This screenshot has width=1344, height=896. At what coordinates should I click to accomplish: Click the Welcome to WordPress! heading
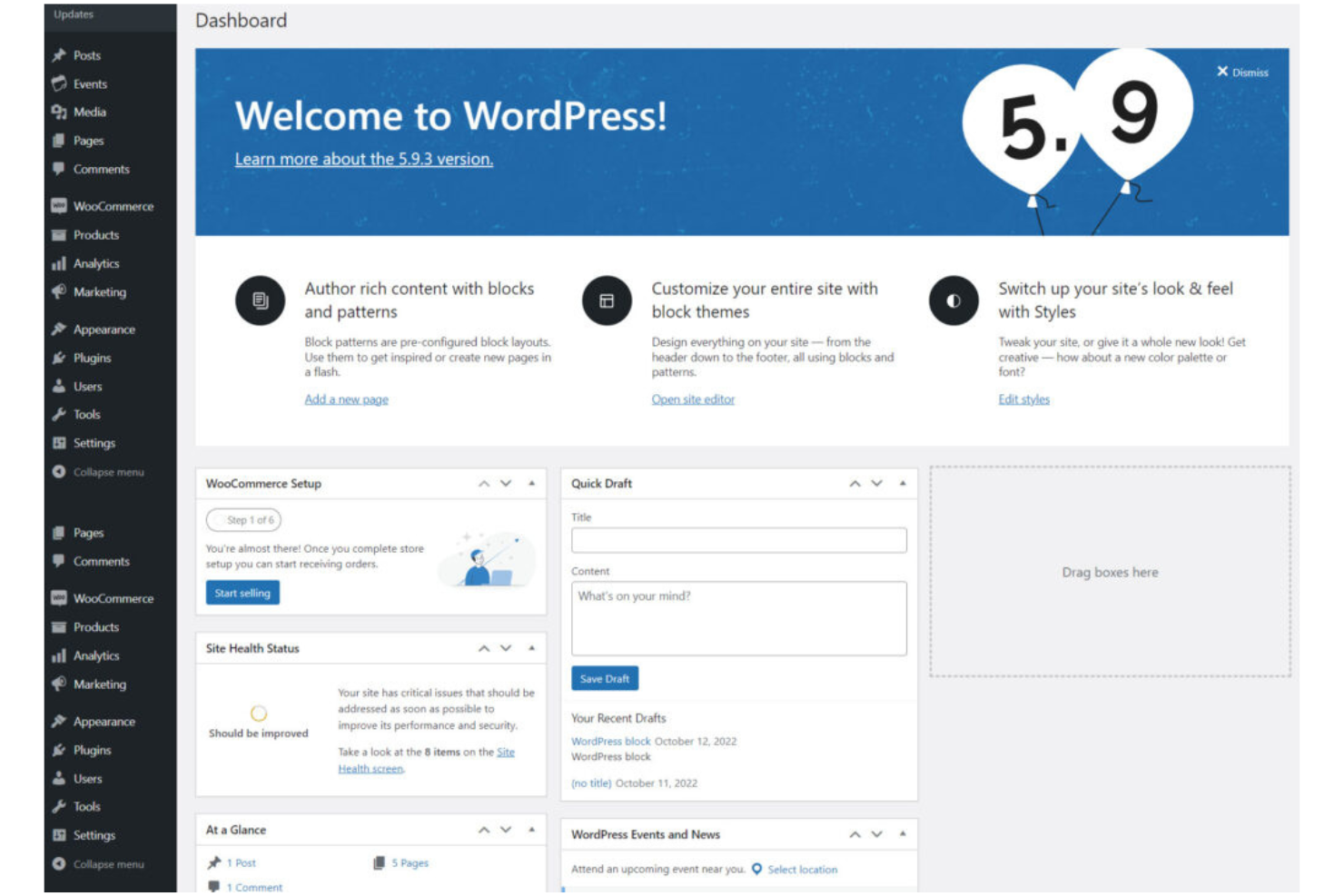coord(450,115)
